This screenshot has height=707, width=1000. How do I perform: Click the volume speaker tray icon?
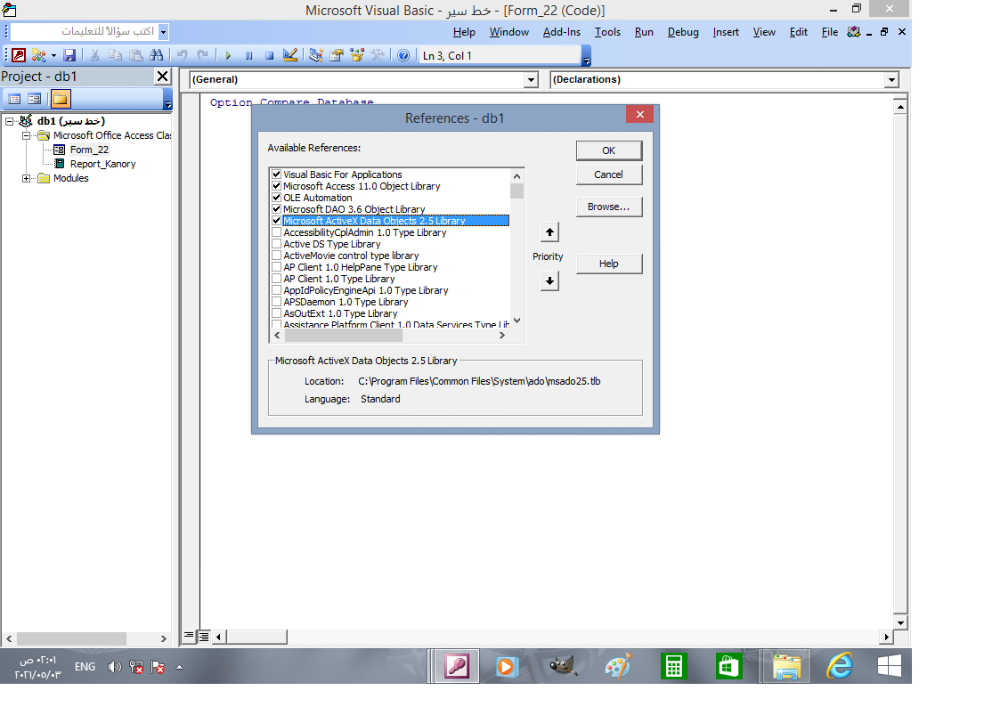tap(114, 667)
